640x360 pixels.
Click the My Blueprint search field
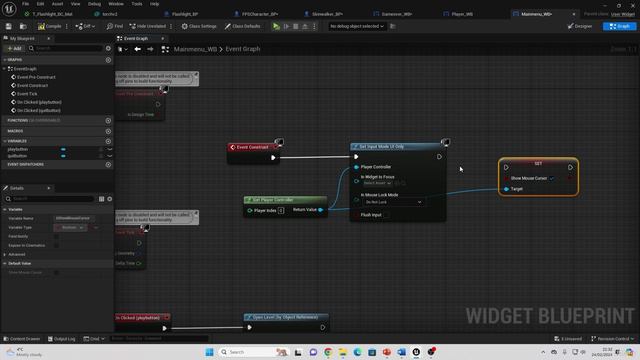(x=65, y=48)
